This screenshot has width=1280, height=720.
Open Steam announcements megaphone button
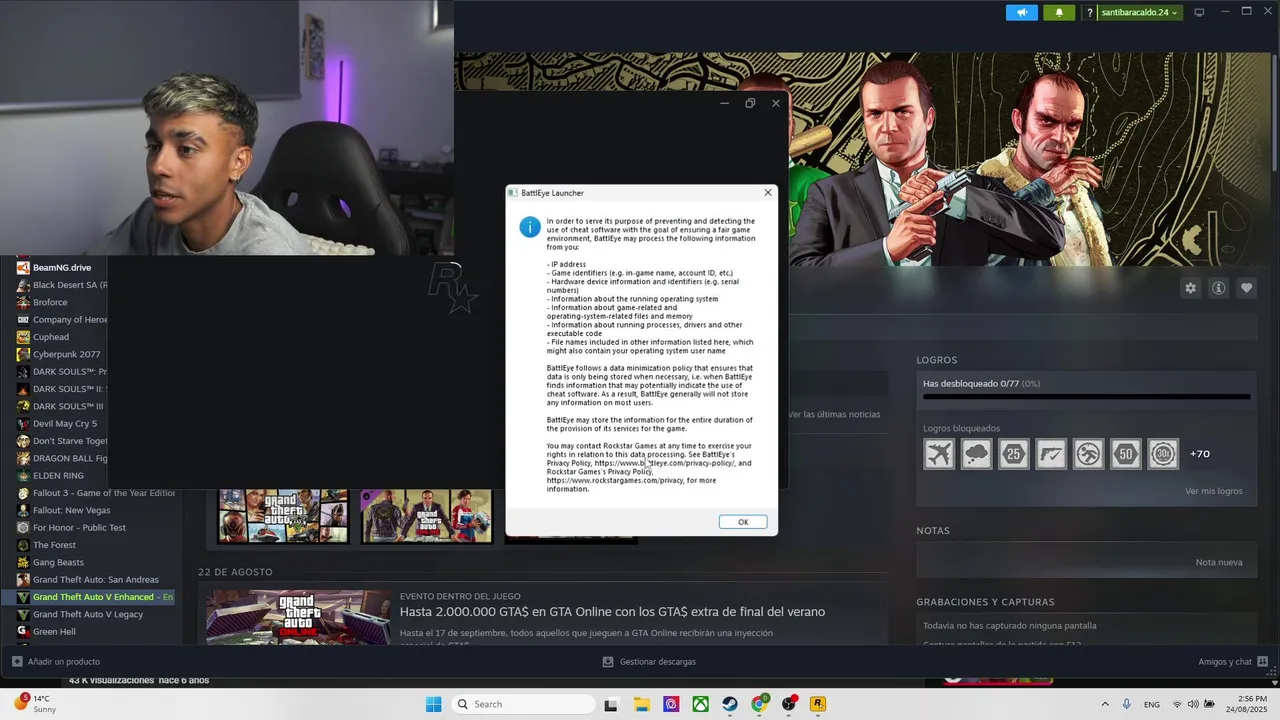point(1021,13)
